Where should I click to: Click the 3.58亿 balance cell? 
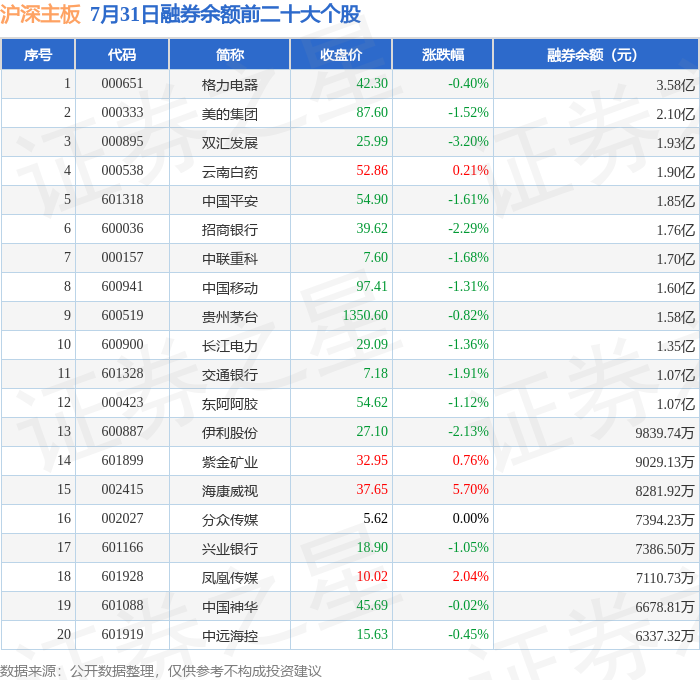coord(675,85)
